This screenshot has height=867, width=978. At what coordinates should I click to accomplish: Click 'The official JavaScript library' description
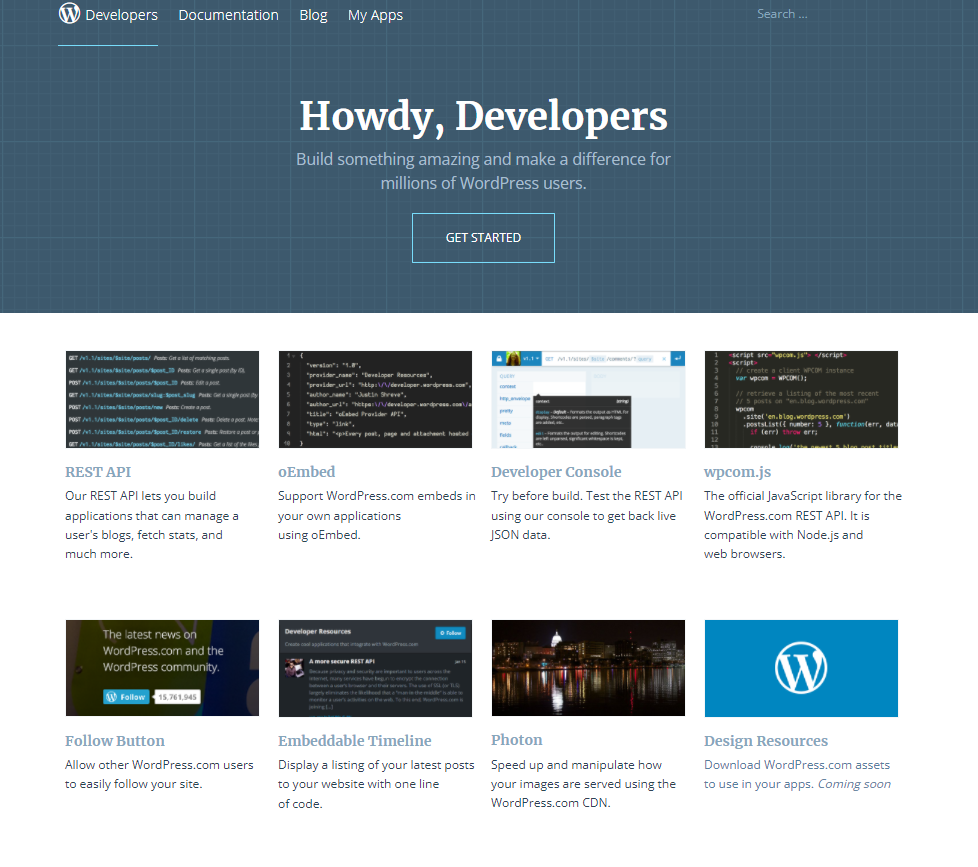click(803, 525)
